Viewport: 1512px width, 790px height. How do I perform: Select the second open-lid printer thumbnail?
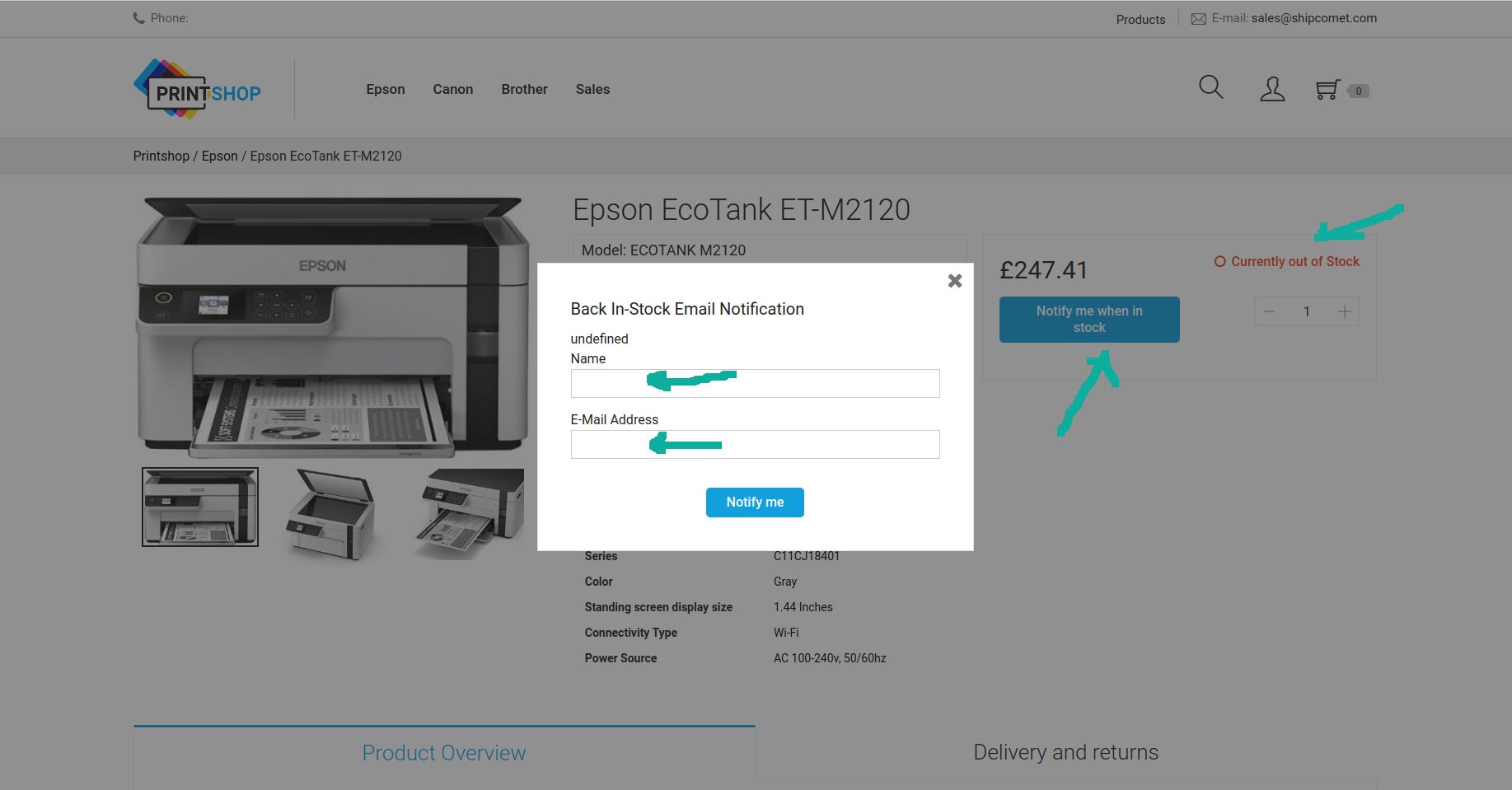click(x=331, y=514)
